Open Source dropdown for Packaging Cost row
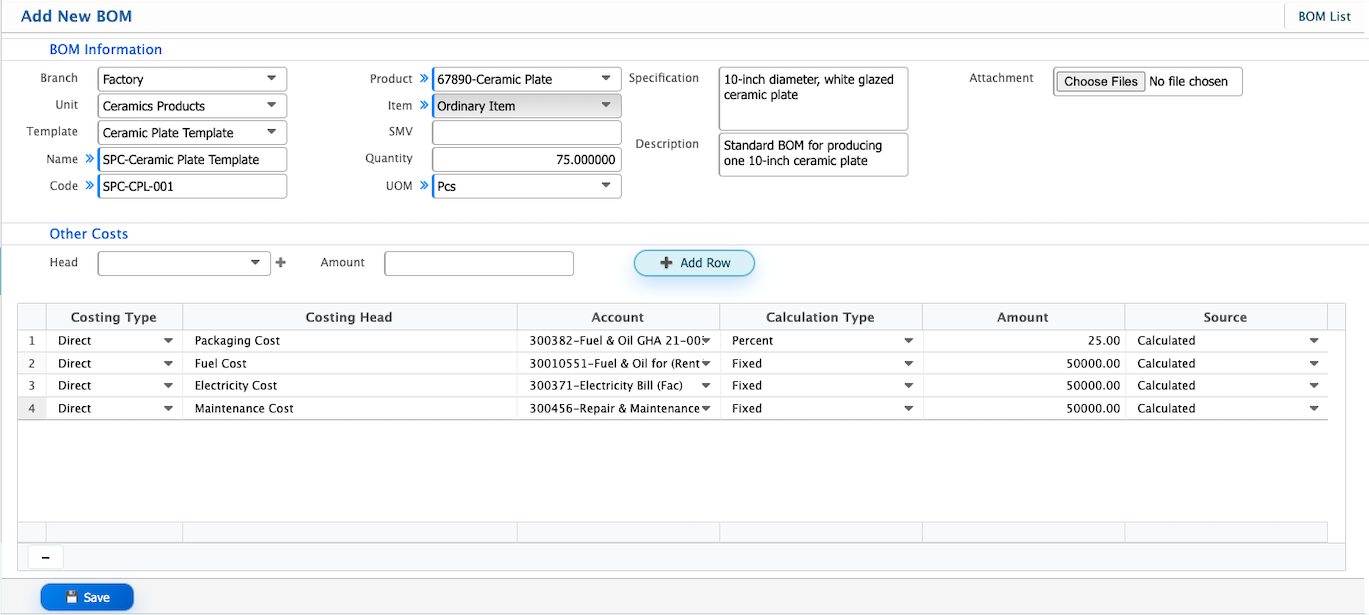Viewport: 1369px width, 615px height. tap(1226, 341)
